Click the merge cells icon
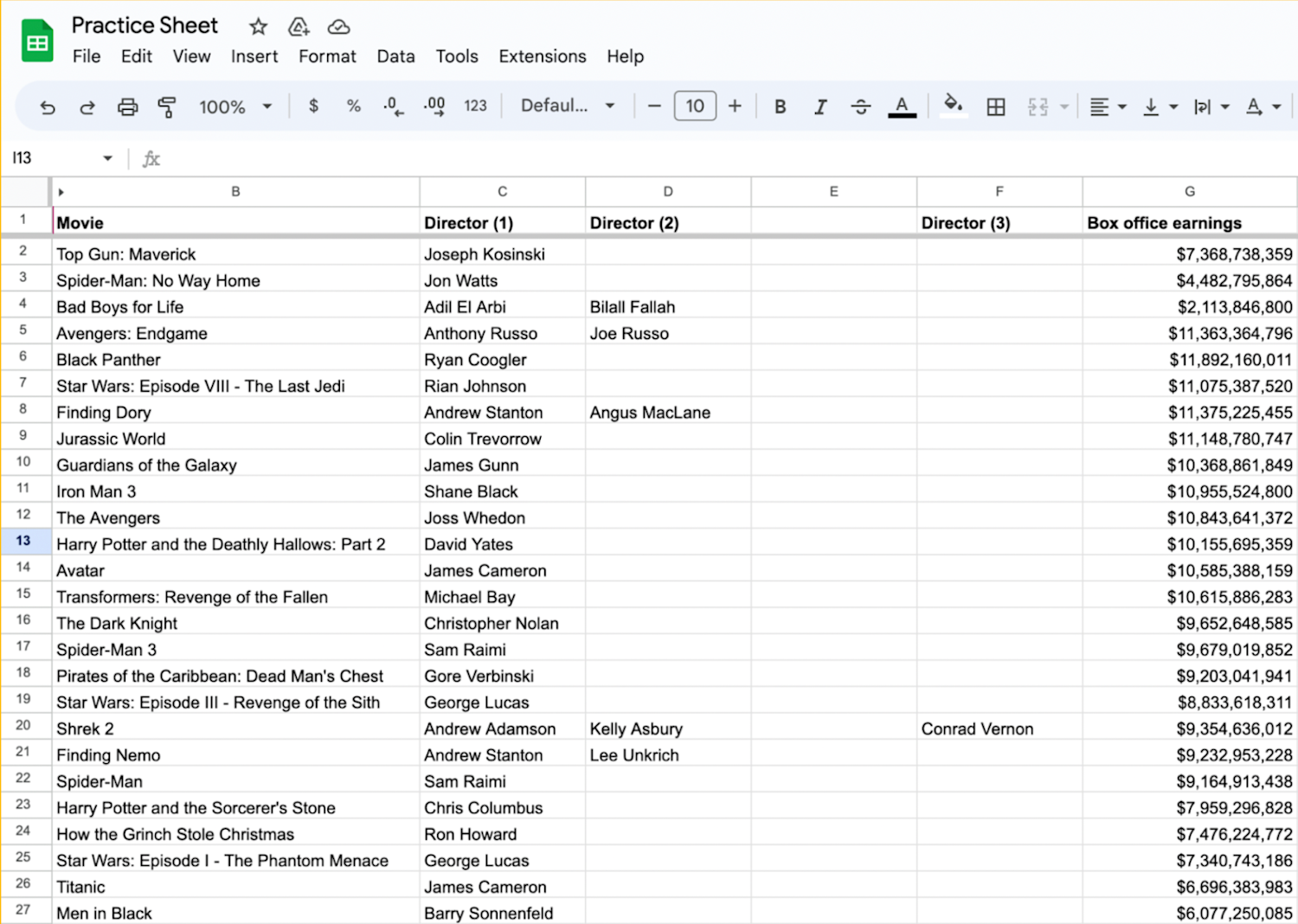Screen dimensions: 1298x924 pyautogui.click(x=1038, y=106)
